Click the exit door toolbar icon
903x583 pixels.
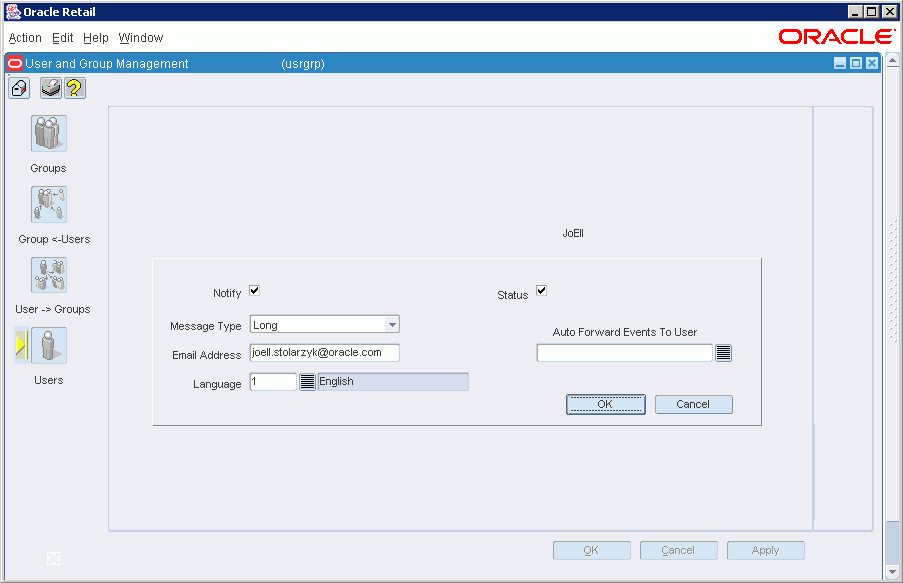coord(19,88)
